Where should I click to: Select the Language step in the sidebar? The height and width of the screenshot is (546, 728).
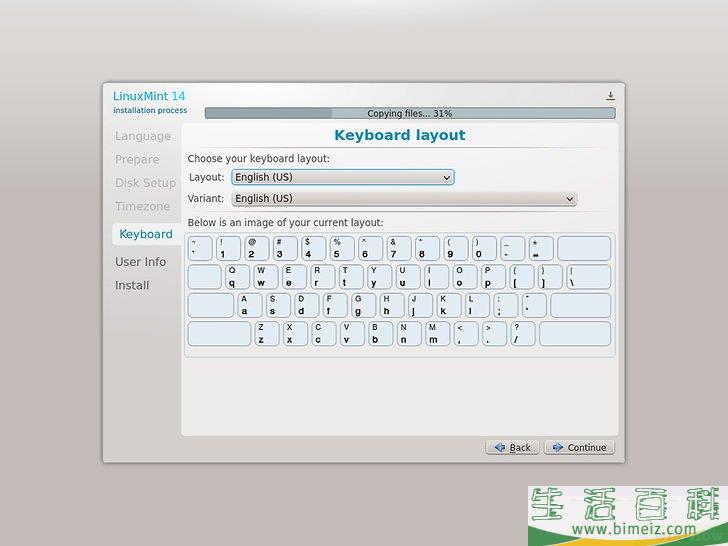143,136
